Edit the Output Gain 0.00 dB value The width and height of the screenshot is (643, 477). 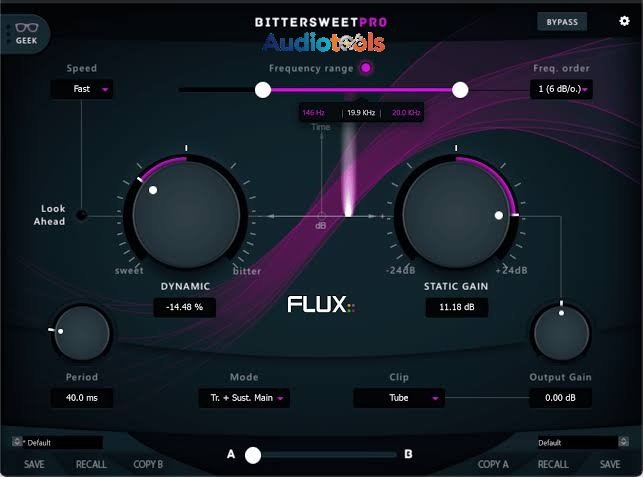(560, 398)
